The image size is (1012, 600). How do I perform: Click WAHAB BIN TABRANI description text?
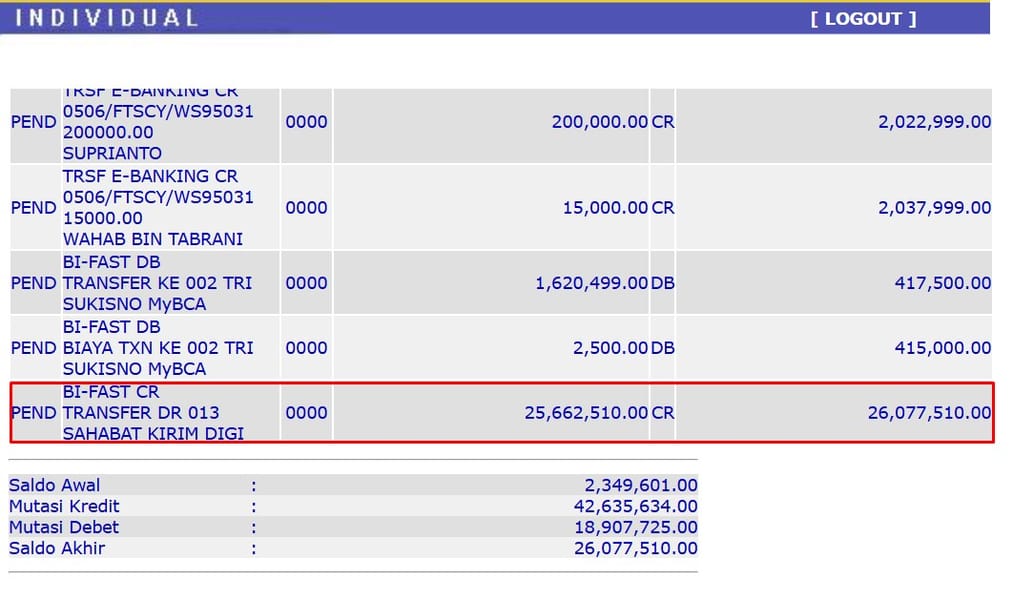tap(153, 239)
